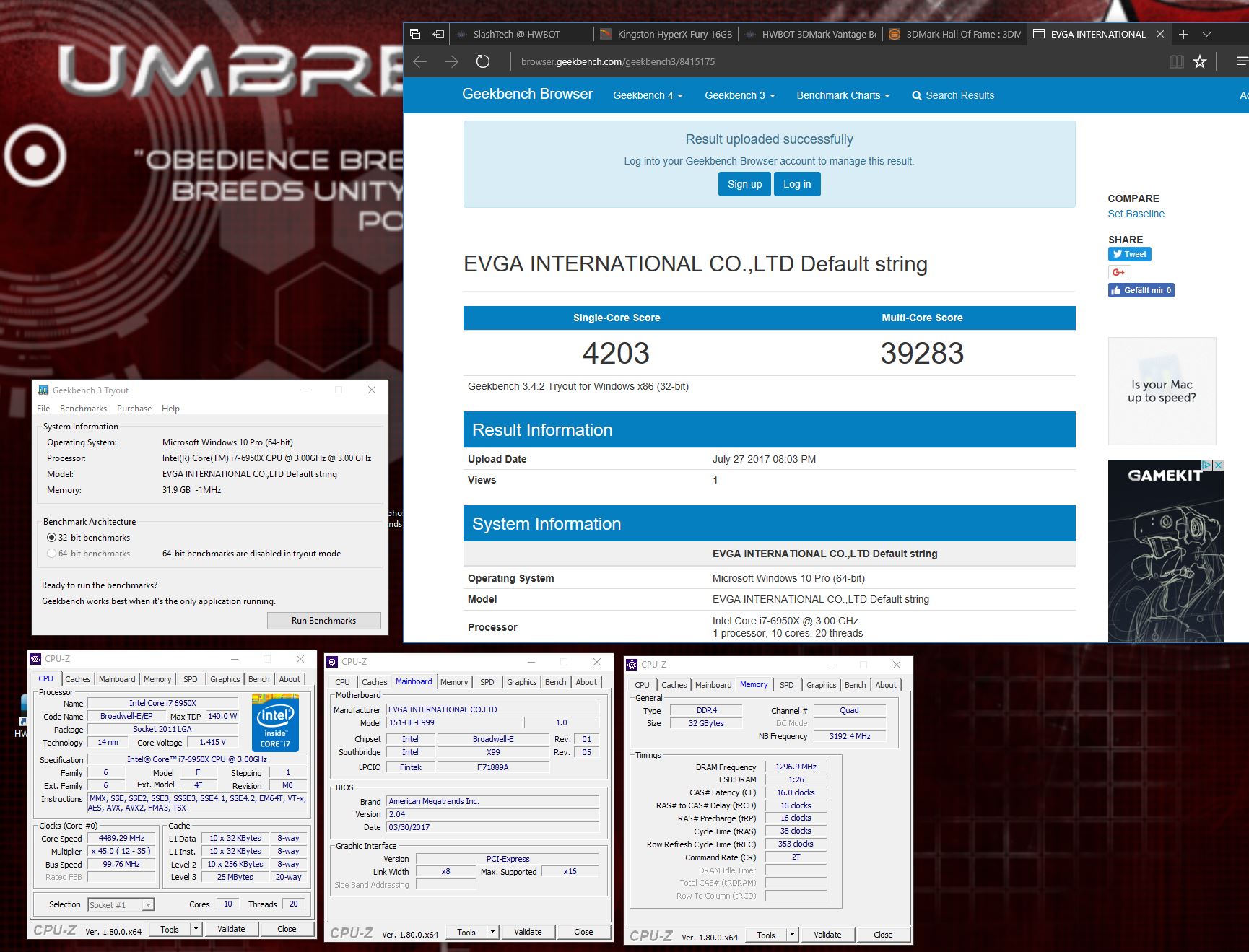The image size is (1249, 952).
Task: Open the 'Is your Mac up to speed' ad
Action: click(x=1162, y=390)
